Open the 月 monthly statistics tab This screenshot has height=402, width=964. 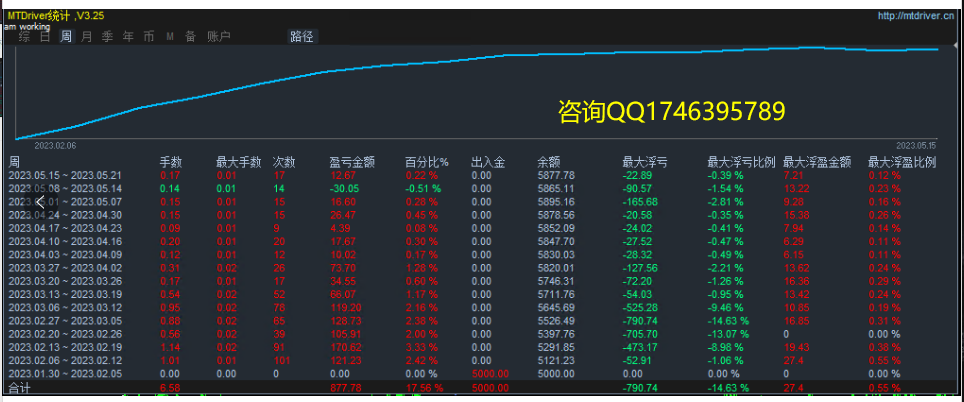tap(87, 37)
